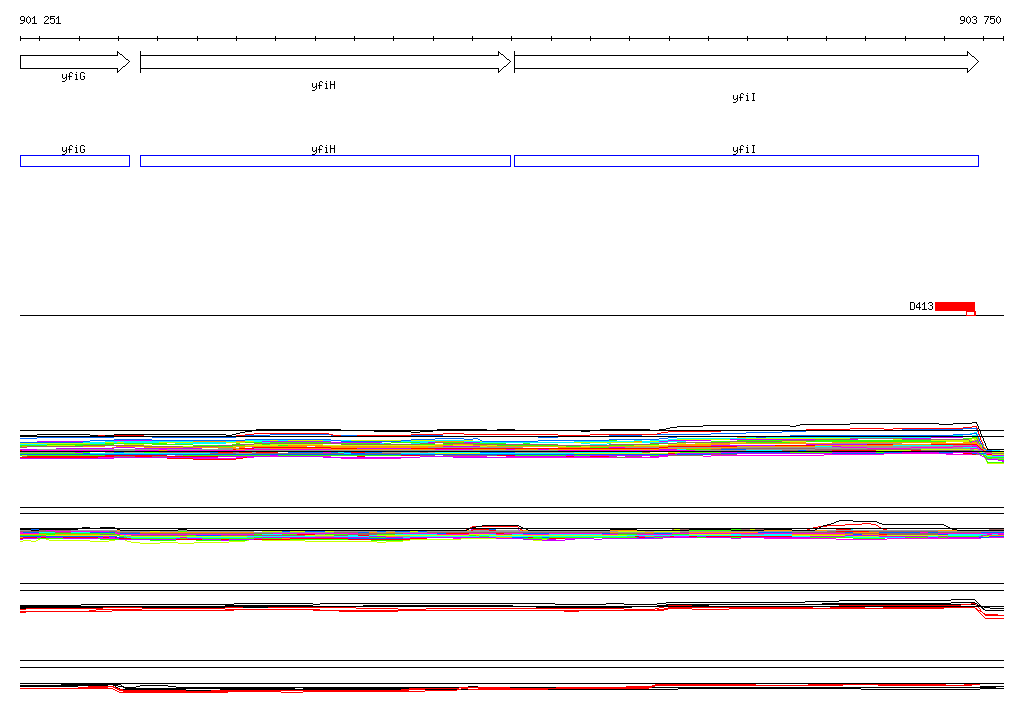Select the blue yfiH box
1024x714 pixels.
click(325, 161)
